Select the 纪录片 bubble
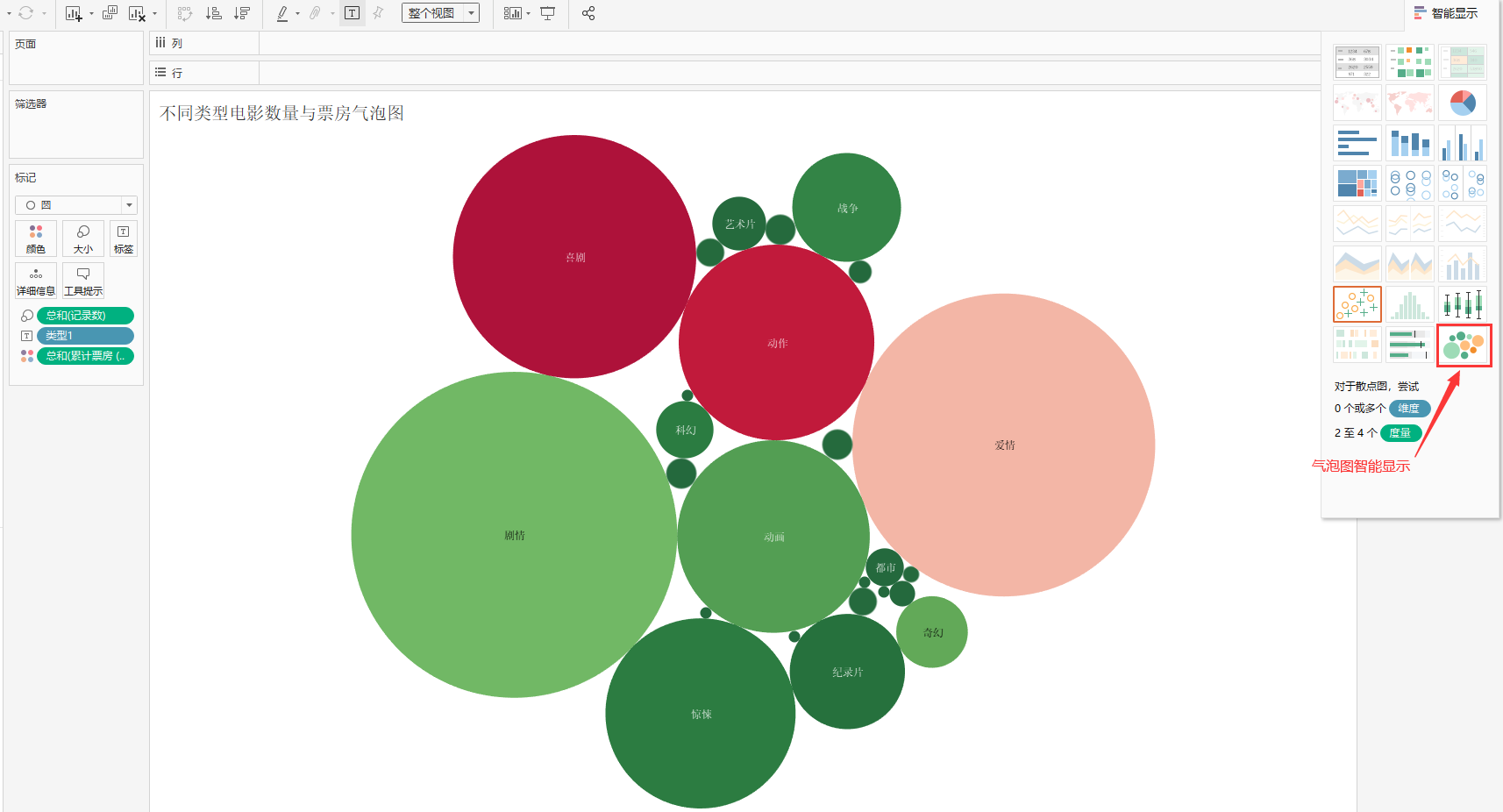 847,672
